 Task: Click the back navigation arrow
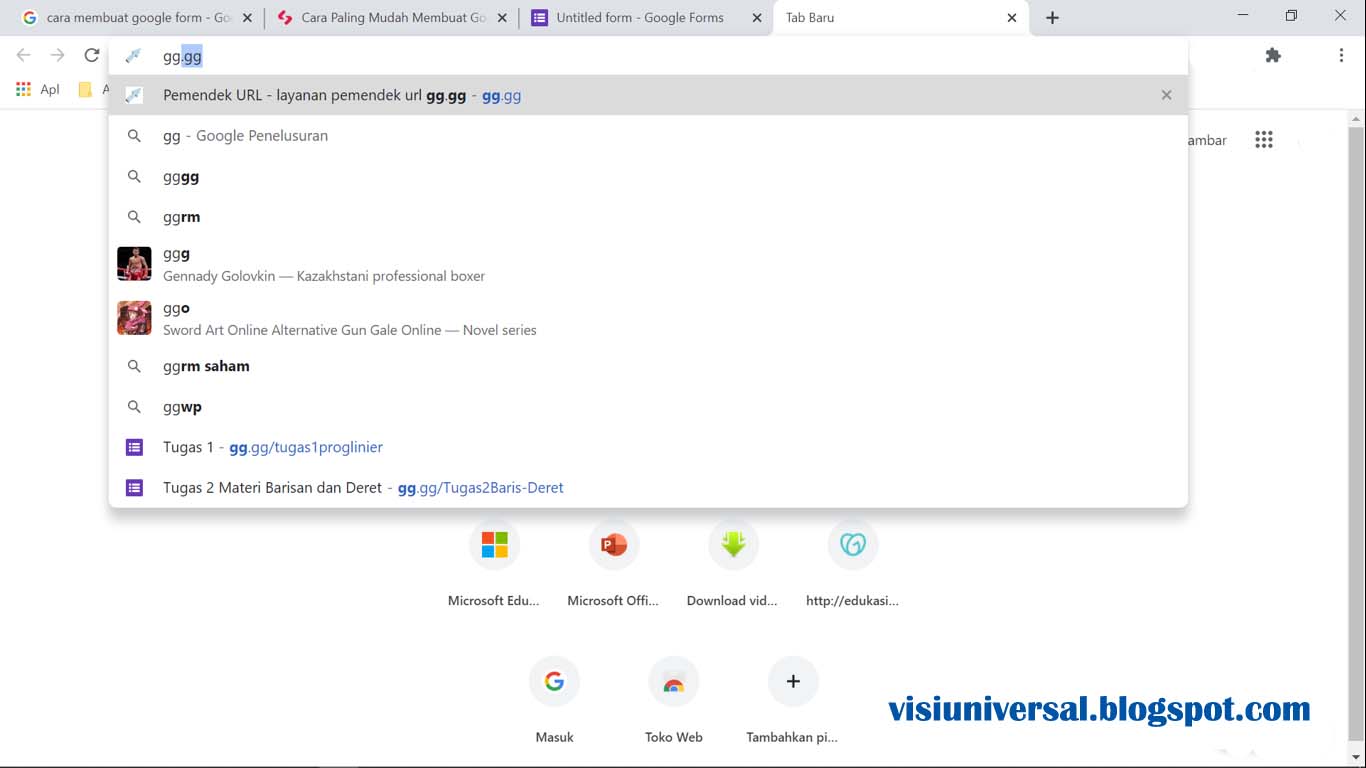click(22, 56)
